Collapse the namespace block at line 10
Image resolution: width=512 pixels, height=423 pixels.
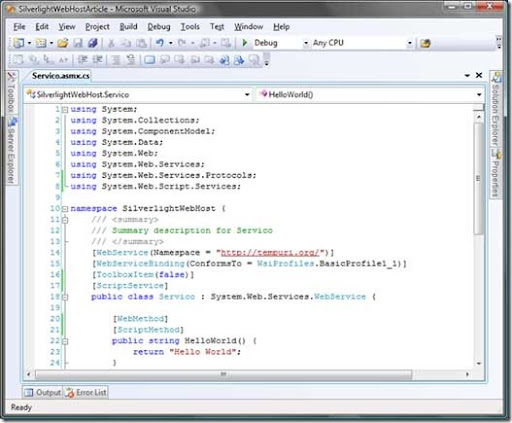point(65,209)
